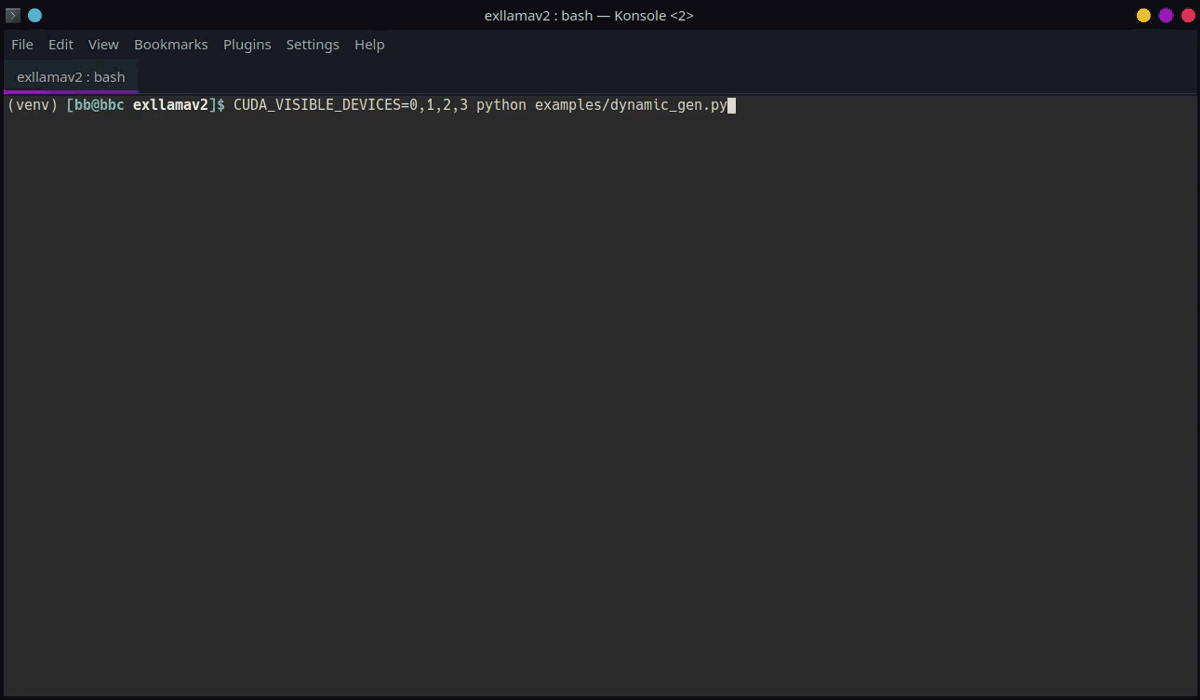The width and height of the screenshot is (1200, 700).
Task: Open the Bookmarks menu
Action: [x=170, y=44]
